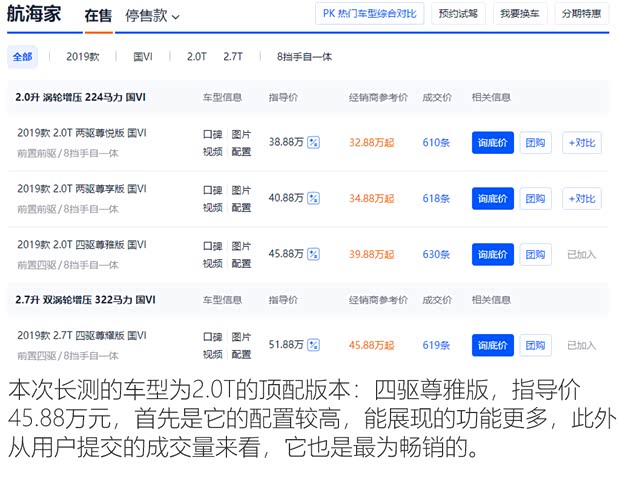Open price calculator icon next to 51.88万
Viewport: 620px width, 479px height.
pyautogui.click(x=314, y=345)
